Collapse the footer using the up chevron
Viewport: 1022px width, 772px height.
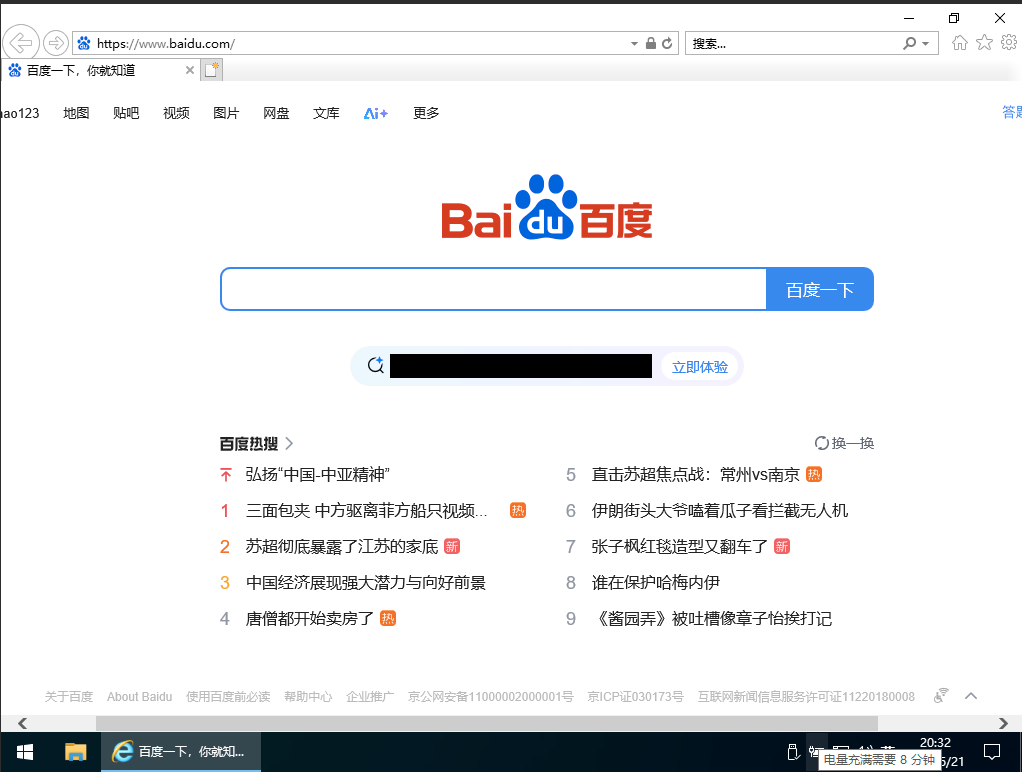(971, 696)
